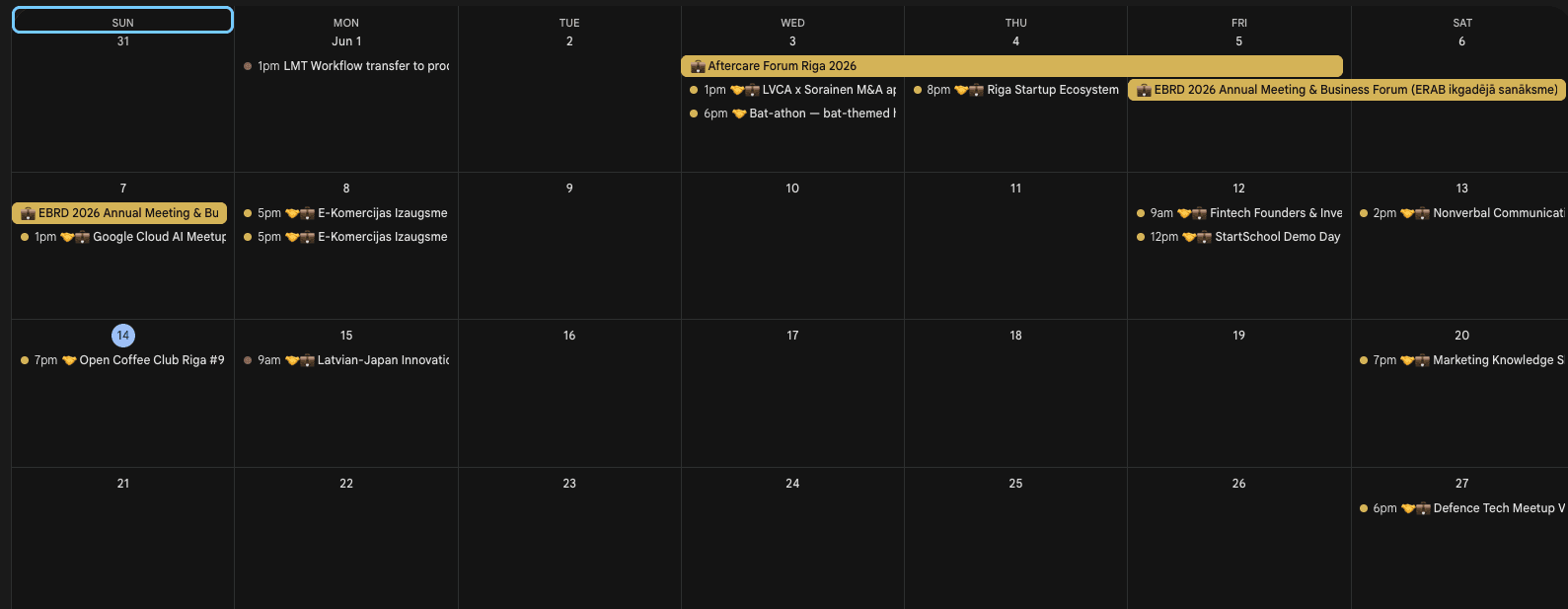
Task: Select date 10 in the Wednesday column
Action: click(x=792, y=189)
